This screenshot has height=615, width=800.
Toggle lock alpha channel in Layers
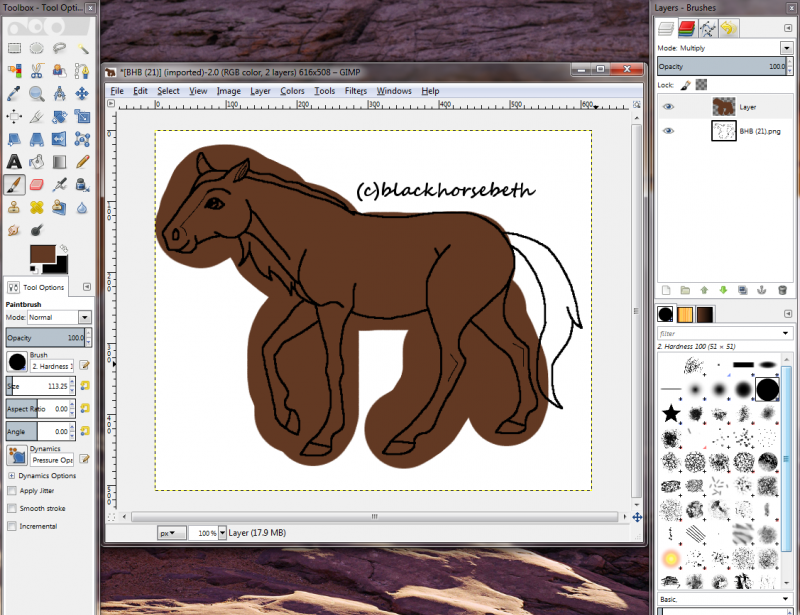pos(702,85)
